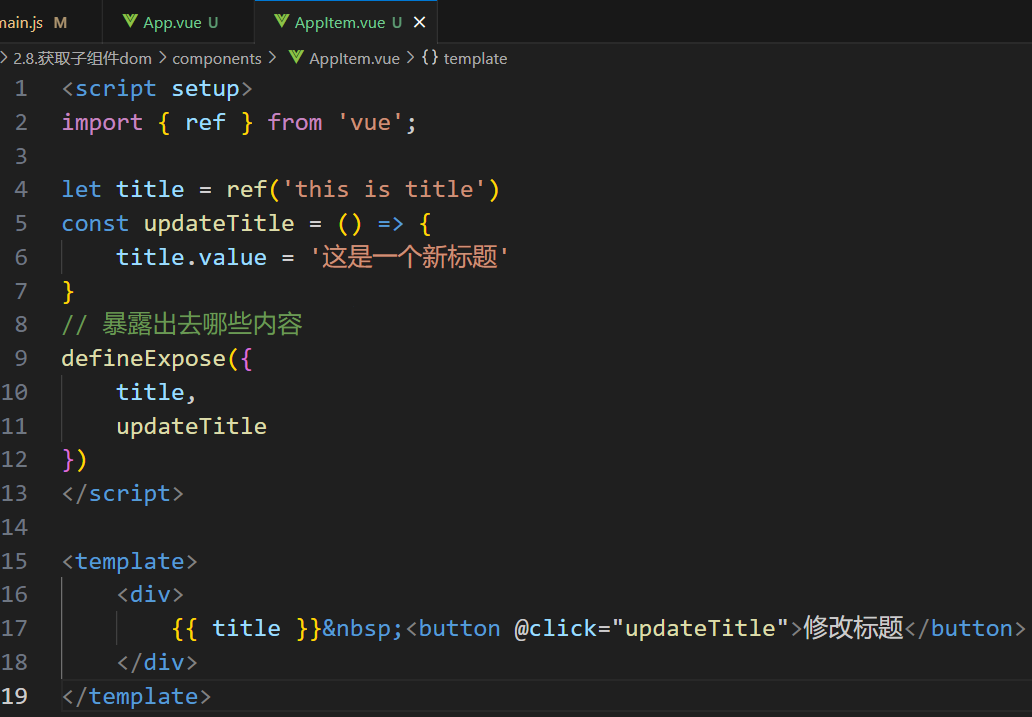Click '&nbsp;' entity on line 17
This screenshot has height=717, width=1032.
[x=363, y=628]
